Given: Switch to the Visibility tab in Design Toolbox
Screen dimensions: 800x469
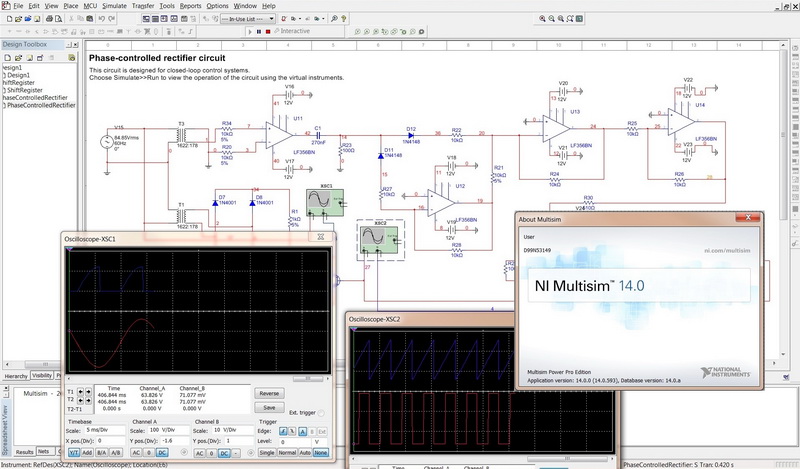Looking at the screenshot, I should pos(42,376).
